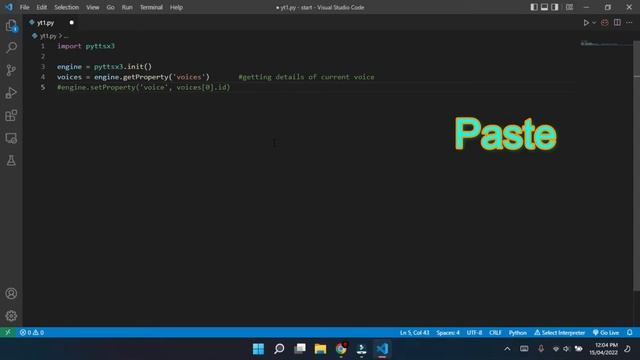
Task: Click the remote window indicator in status bar
Action: click(8, 332)
